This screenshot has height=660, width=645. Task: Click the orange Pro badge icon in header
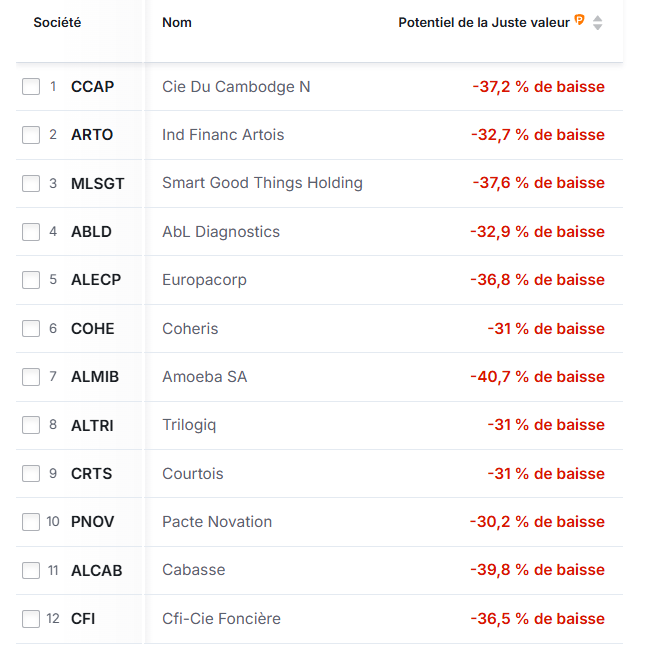[579, 21]
